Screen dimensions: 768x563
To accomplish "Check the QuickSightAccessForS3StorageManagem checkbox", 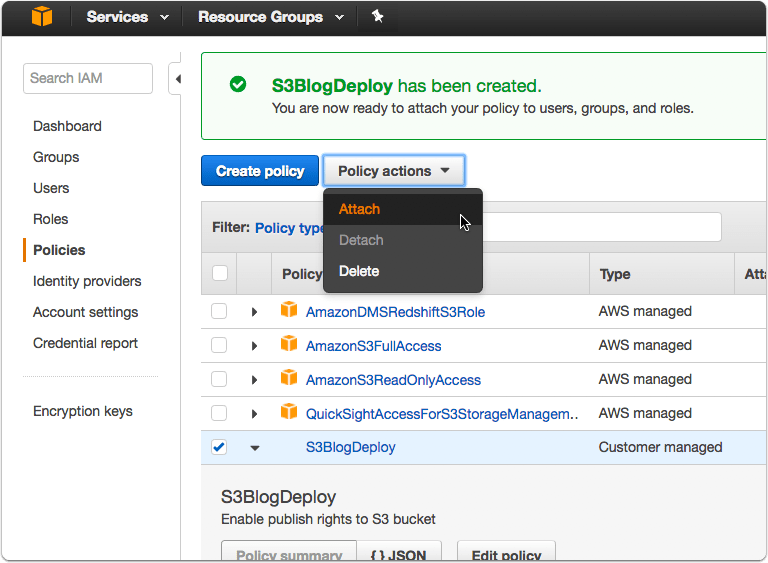I will pyautogui.click(x=219, y=413).
